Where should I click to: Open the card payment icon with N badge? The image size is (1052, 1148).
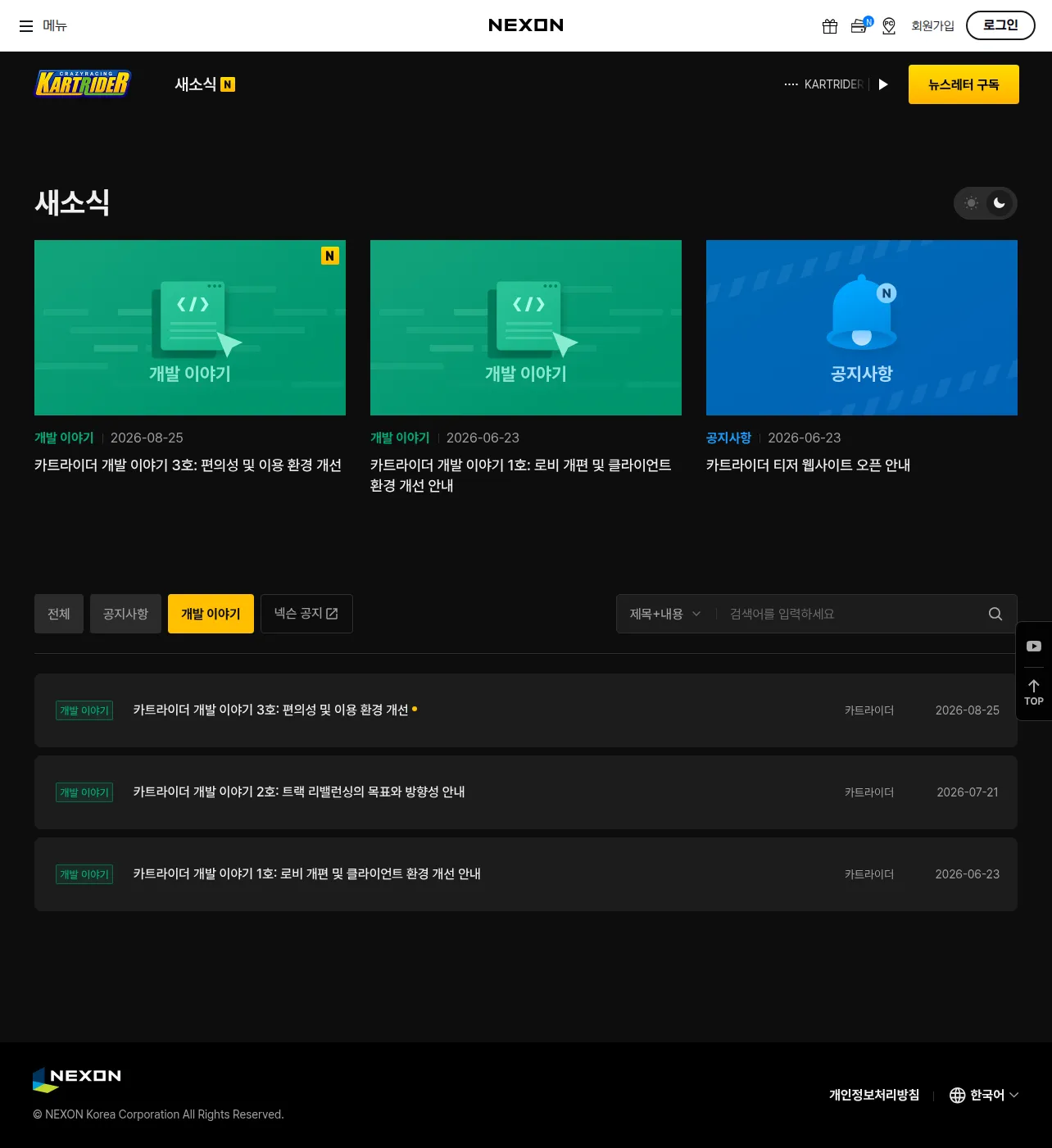tap(859, 25)
